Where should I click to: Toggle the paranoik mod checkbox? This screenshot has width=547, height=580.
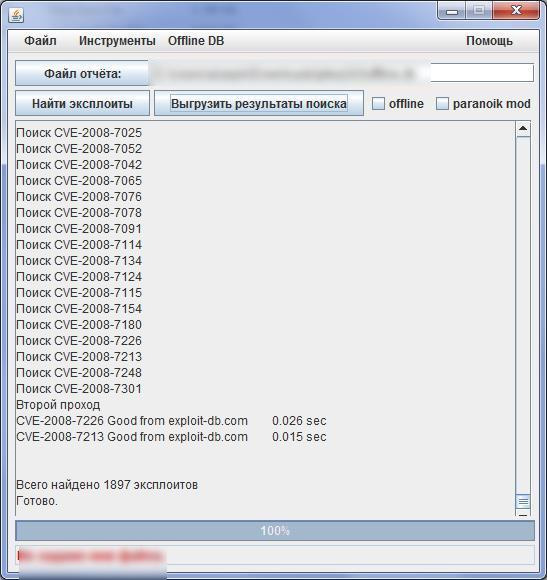442,104
